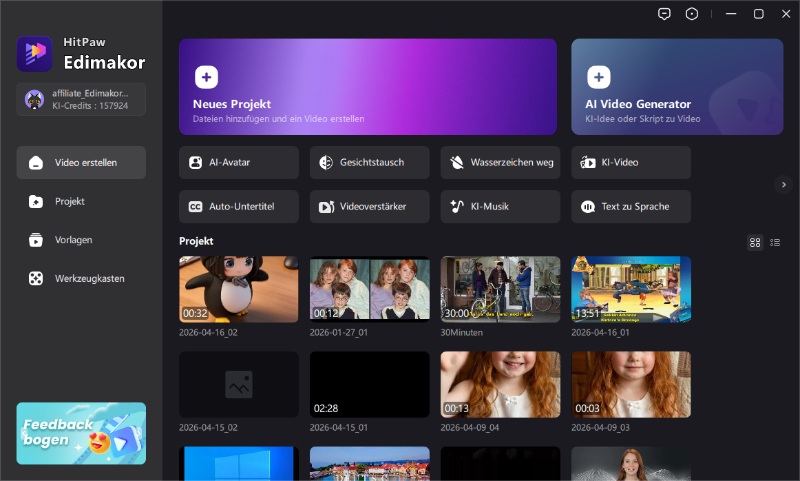This screenshot has width=800, height=481.
Task: Click the Projekt folder icon in sidebar
Action: 36,201
